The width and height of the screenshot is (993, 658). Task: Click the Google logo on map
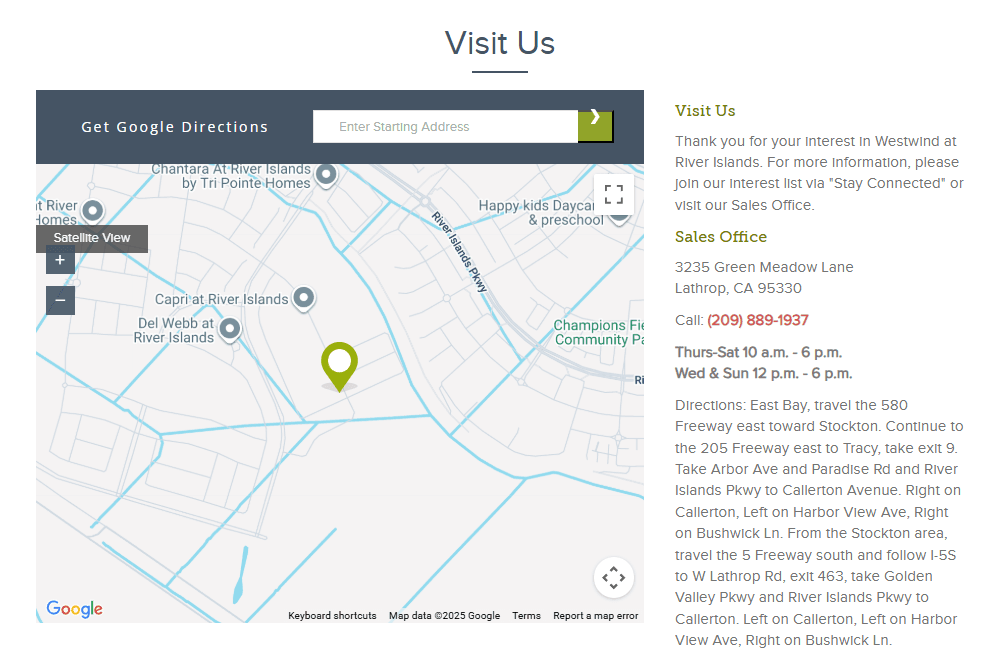pyautogui.click(x=75, y=609)
